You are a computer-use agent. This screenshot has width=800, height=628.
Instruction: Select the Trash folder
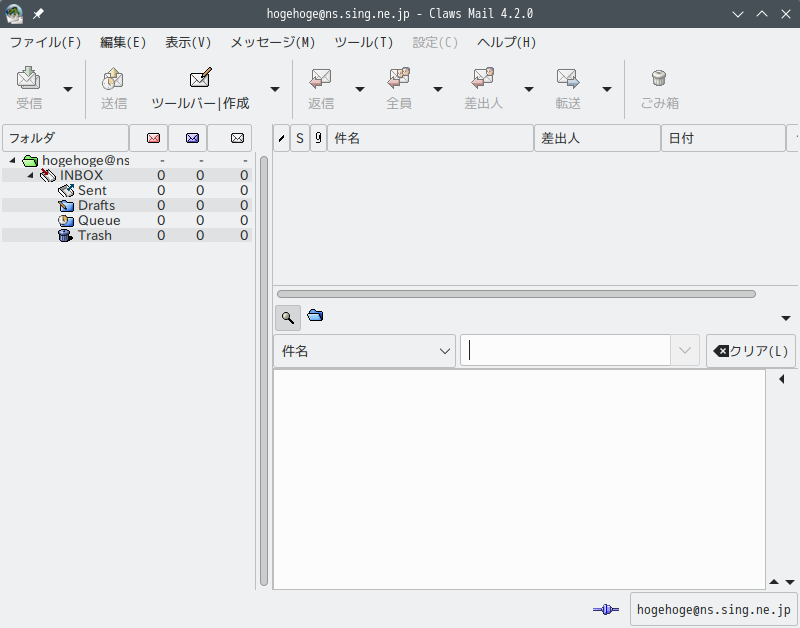(127, 236)
